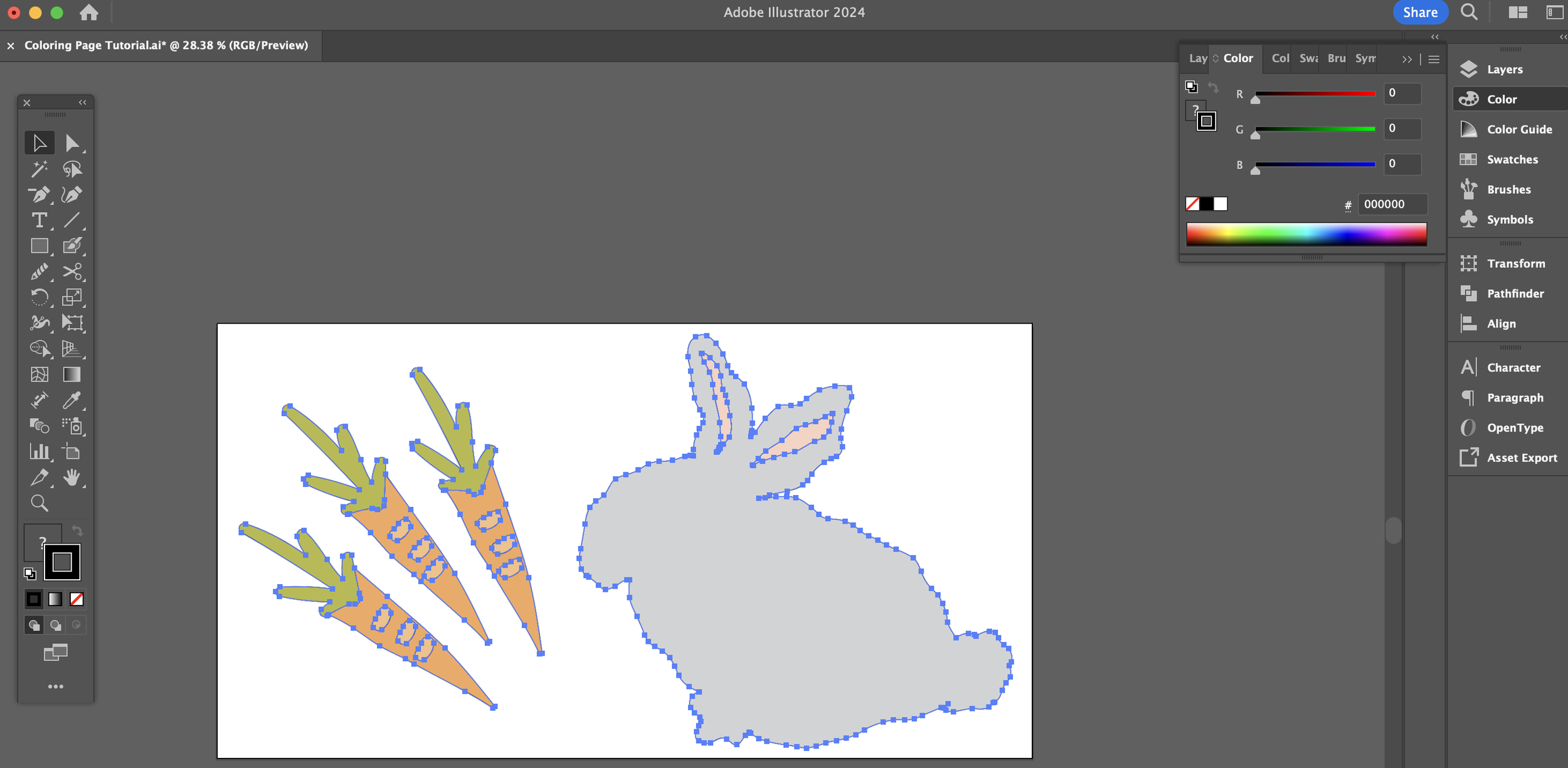
Task: Select the Zoom tool in toolbar
Action: pyautogui.click(x=40, y=503)
